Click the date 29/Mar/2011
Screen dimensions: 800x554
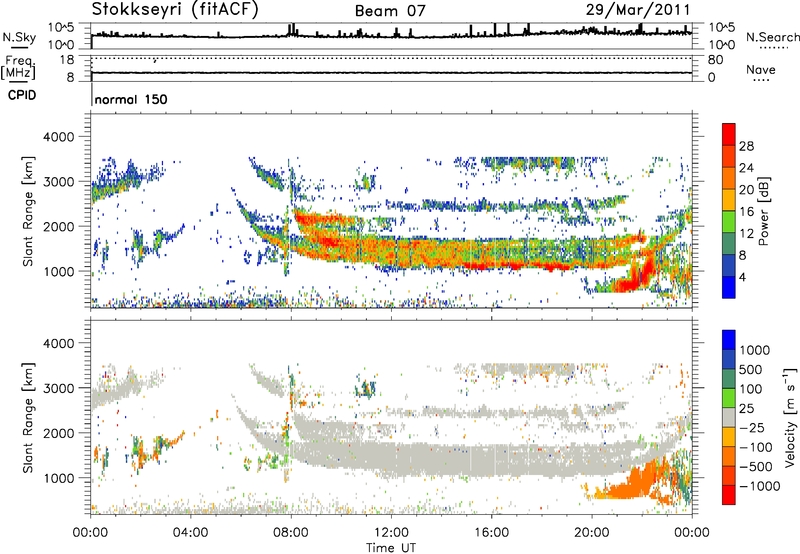[638, 9]
